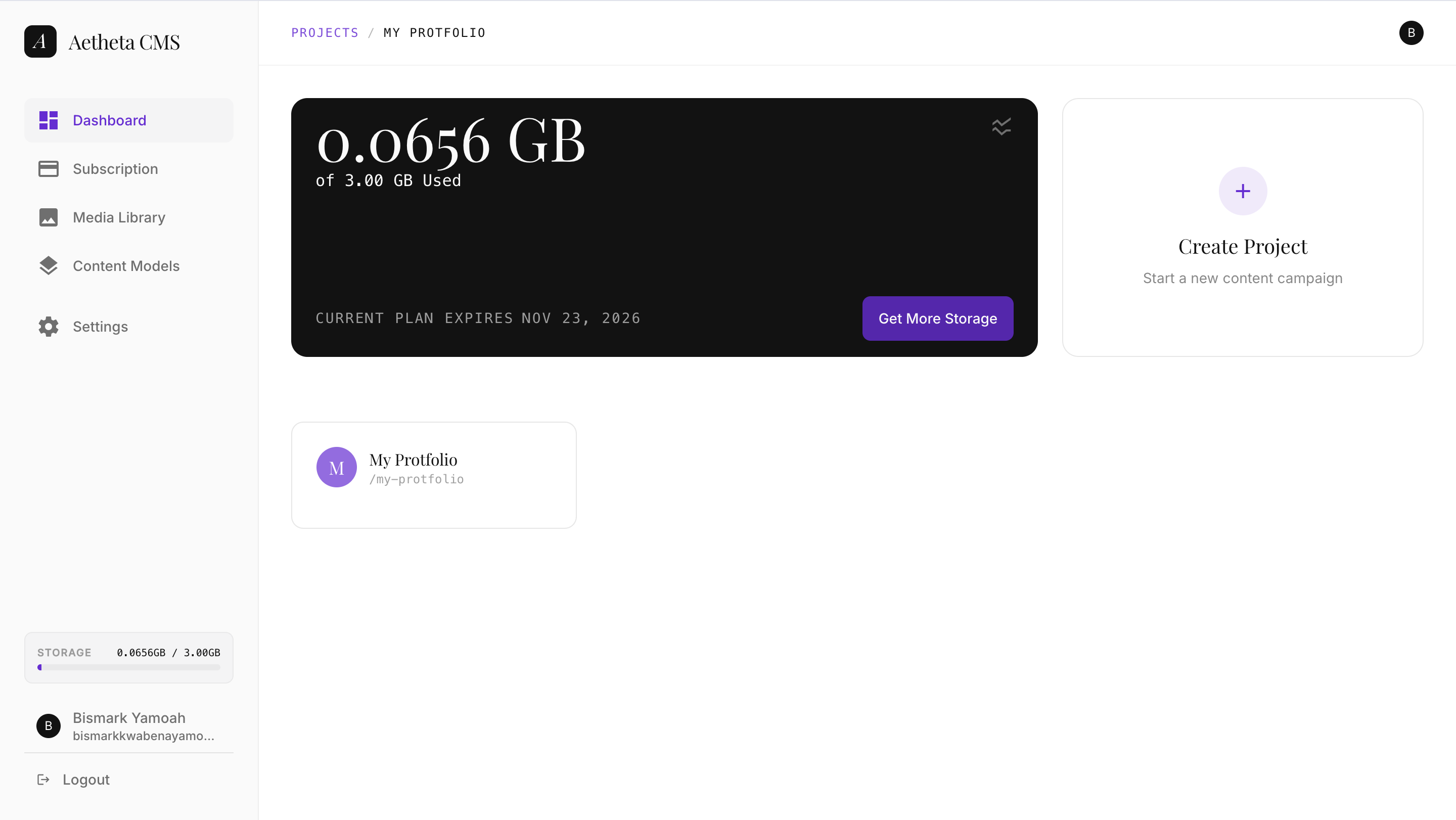
Task: Click the Create Project heading
Action: pyautogui.click(x=1242, y=245)
